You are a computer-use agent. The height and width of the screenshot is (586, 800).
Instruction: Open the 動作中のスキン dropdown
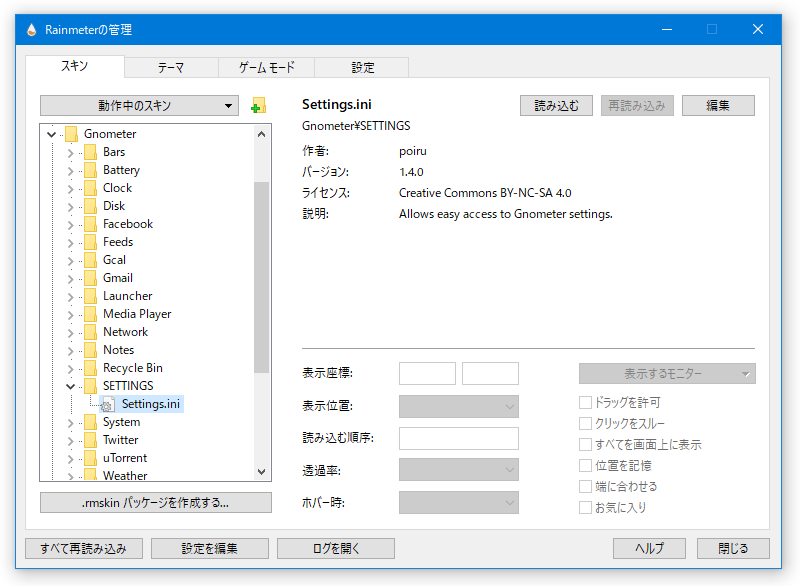139,106
